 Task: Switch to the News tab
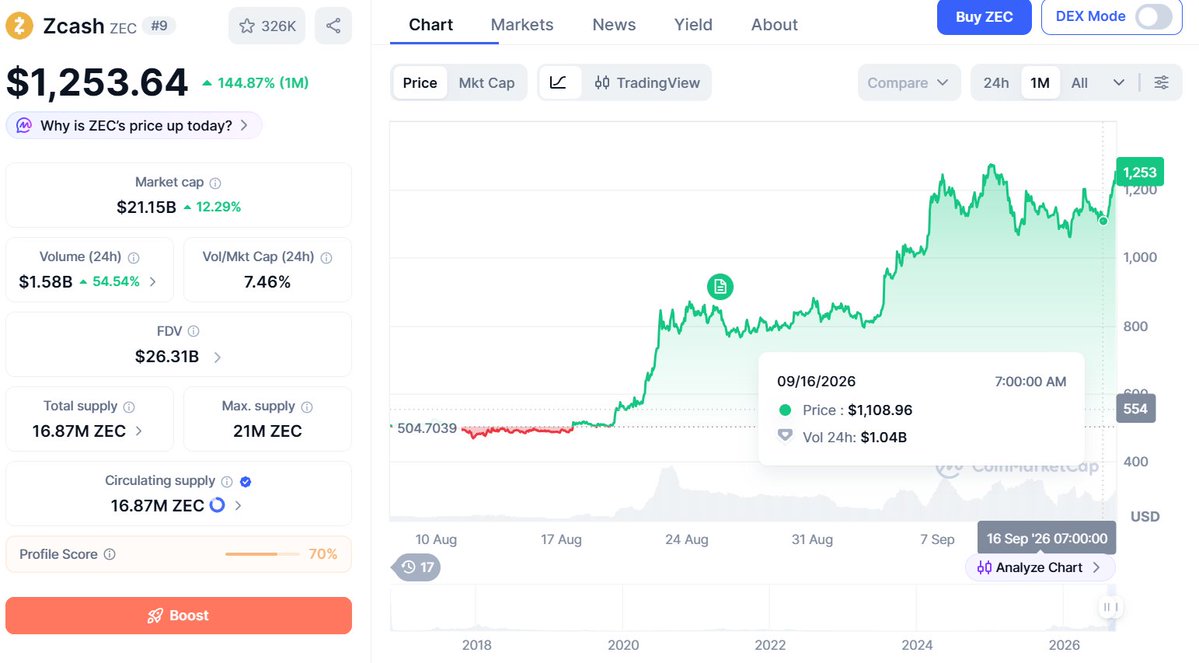614,24
